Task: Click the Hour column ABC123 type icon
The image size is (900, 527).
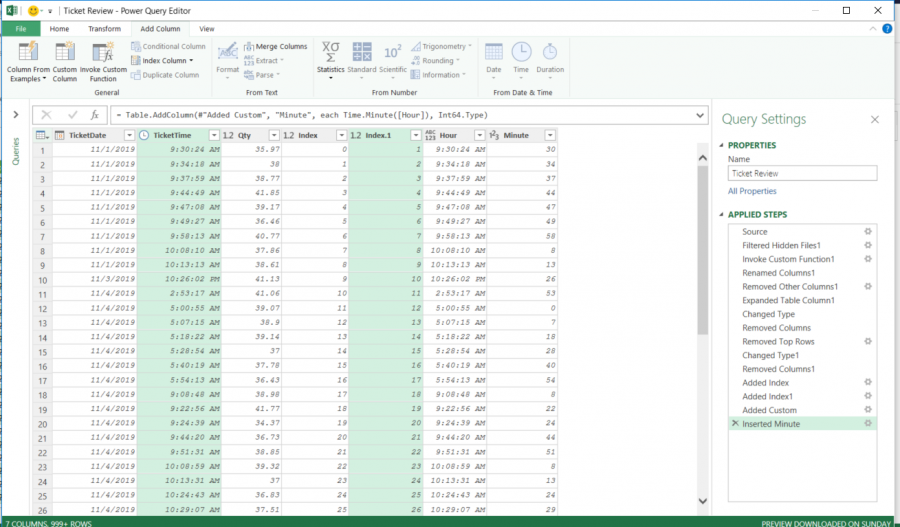Action: [430, 135]
